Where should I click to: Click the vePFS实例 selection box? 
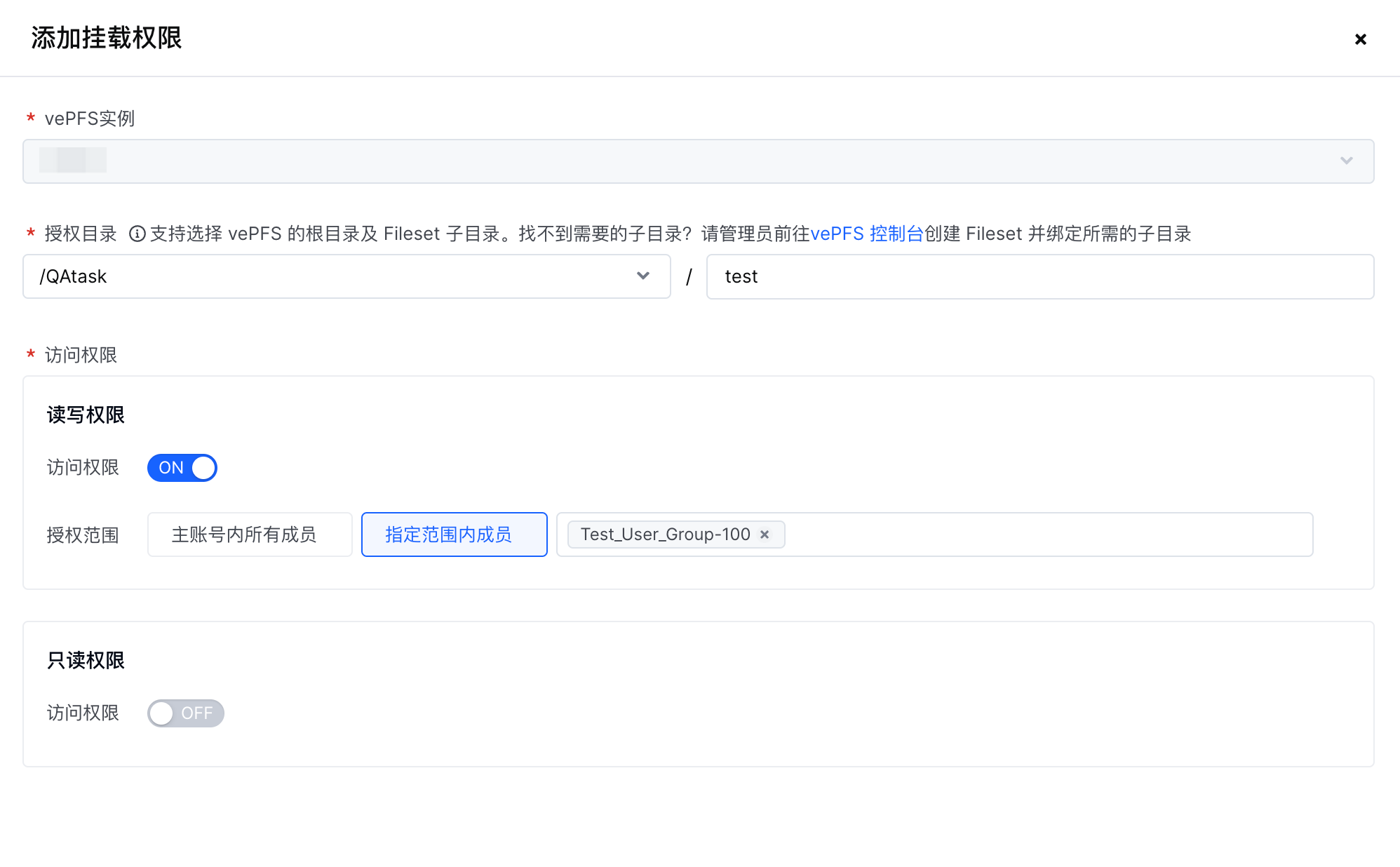[697, 161]
